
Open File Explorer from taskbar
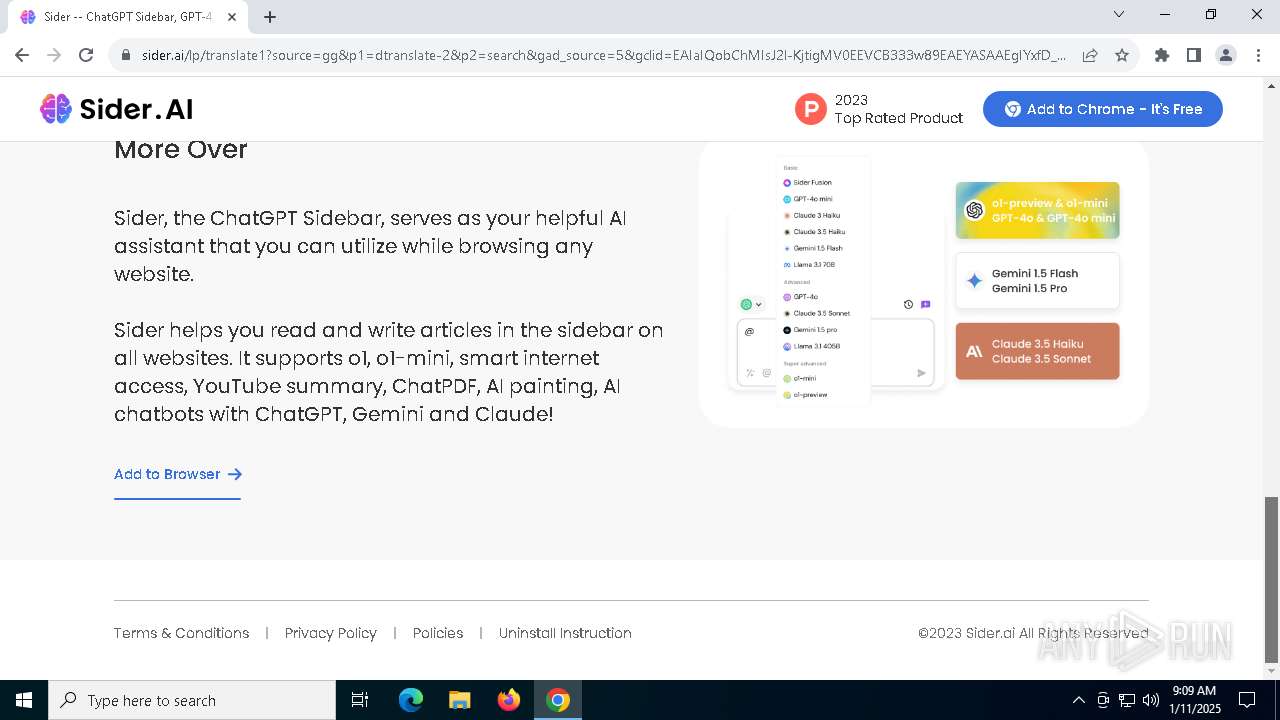[460, 700]
